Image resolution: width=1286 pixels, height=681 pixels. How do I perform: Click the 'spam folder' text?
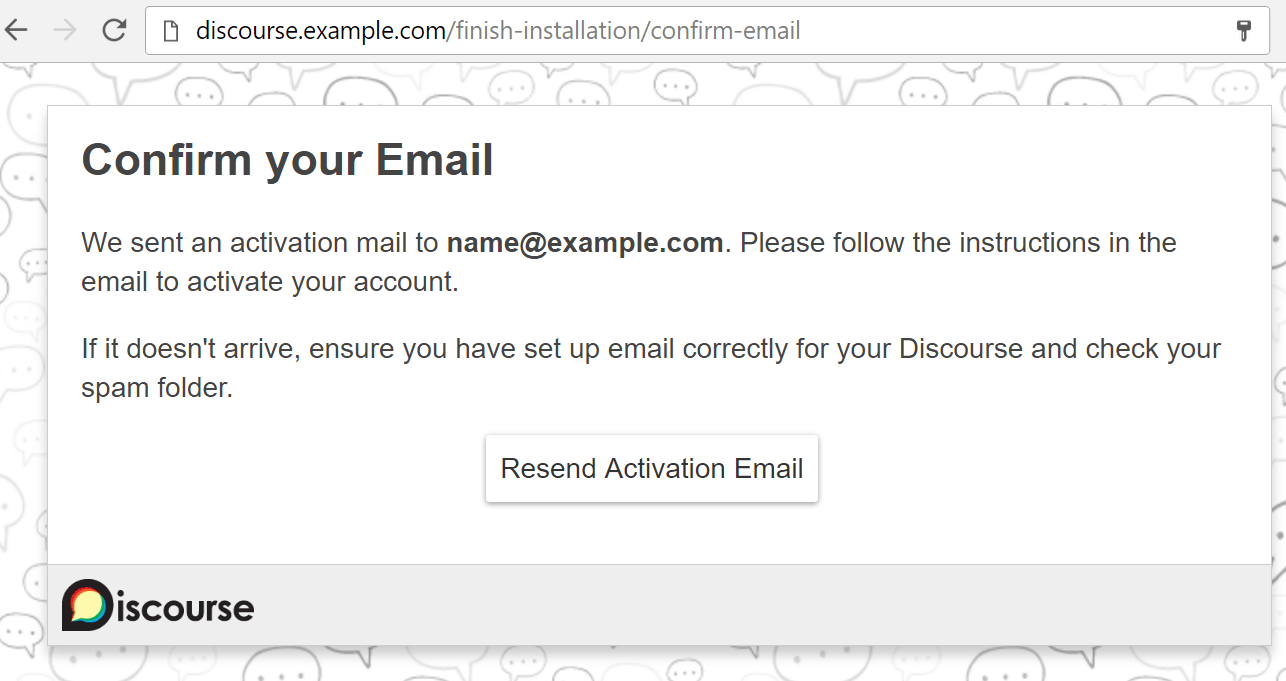pyautogui.click(x=156, y=388)
